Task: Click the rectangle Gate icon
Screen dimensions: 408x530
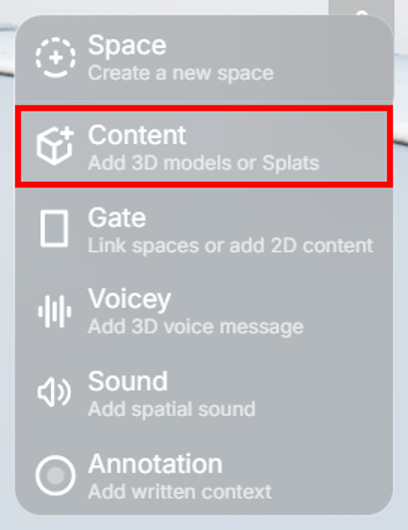Action: tap(54, 228)
